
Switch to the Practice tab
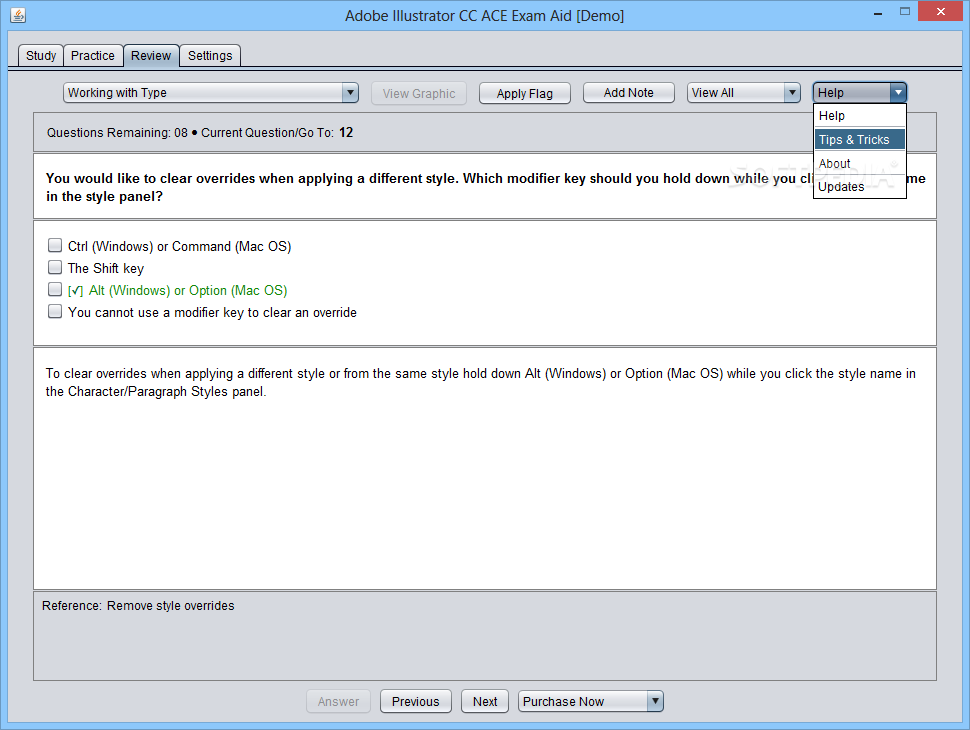tap(93, 56)
